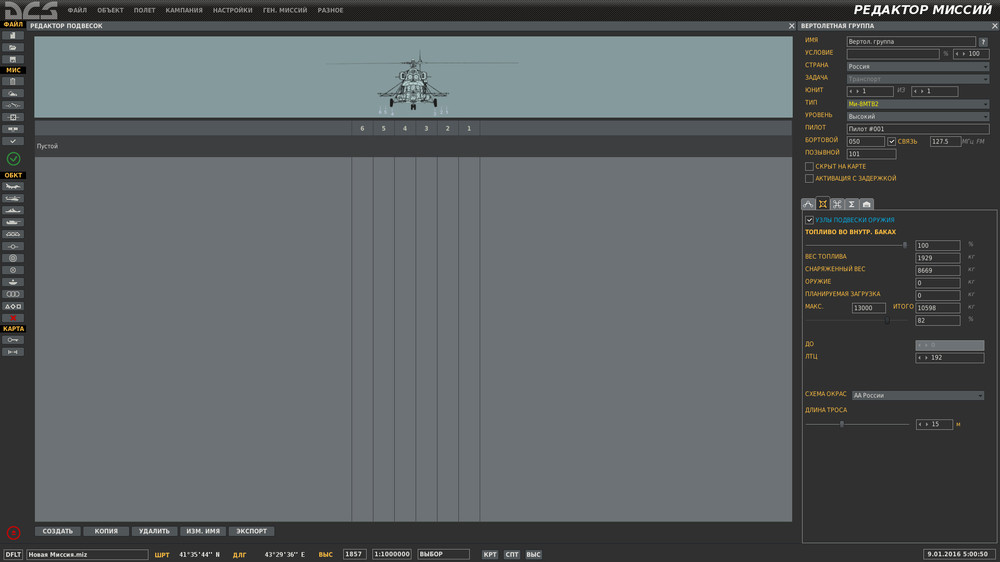This screenshot has width=1000, height=562.
Task: Switch to the route tab icon
Action: [x=808, y=204]
